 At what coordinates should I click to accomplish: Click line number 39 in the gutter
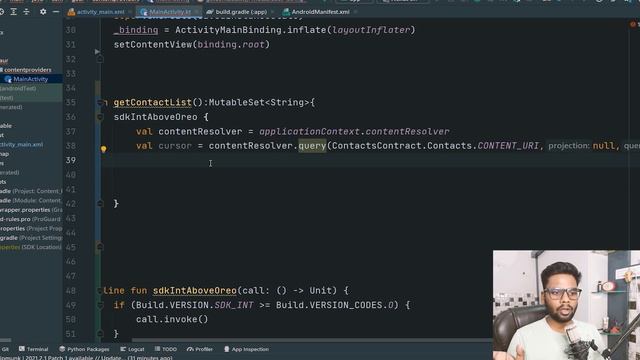click(71, 160)
